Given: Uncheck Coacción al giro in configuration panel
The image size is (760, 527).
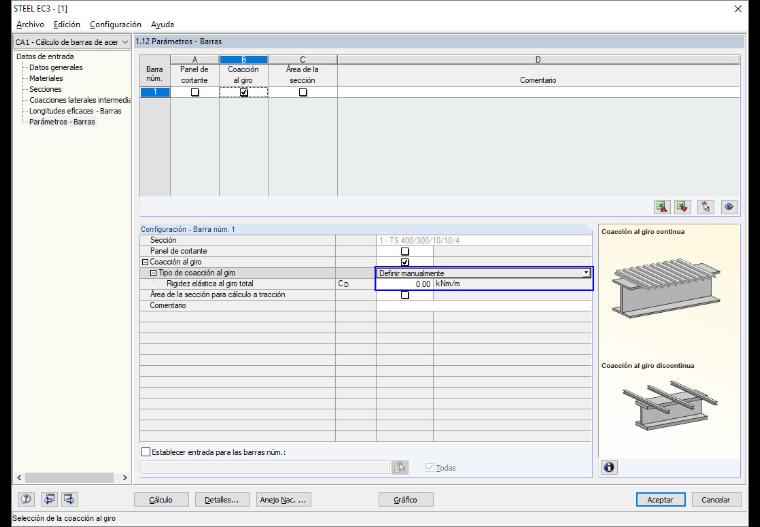Looking at the screenshot, I should [x=405, y=262].
